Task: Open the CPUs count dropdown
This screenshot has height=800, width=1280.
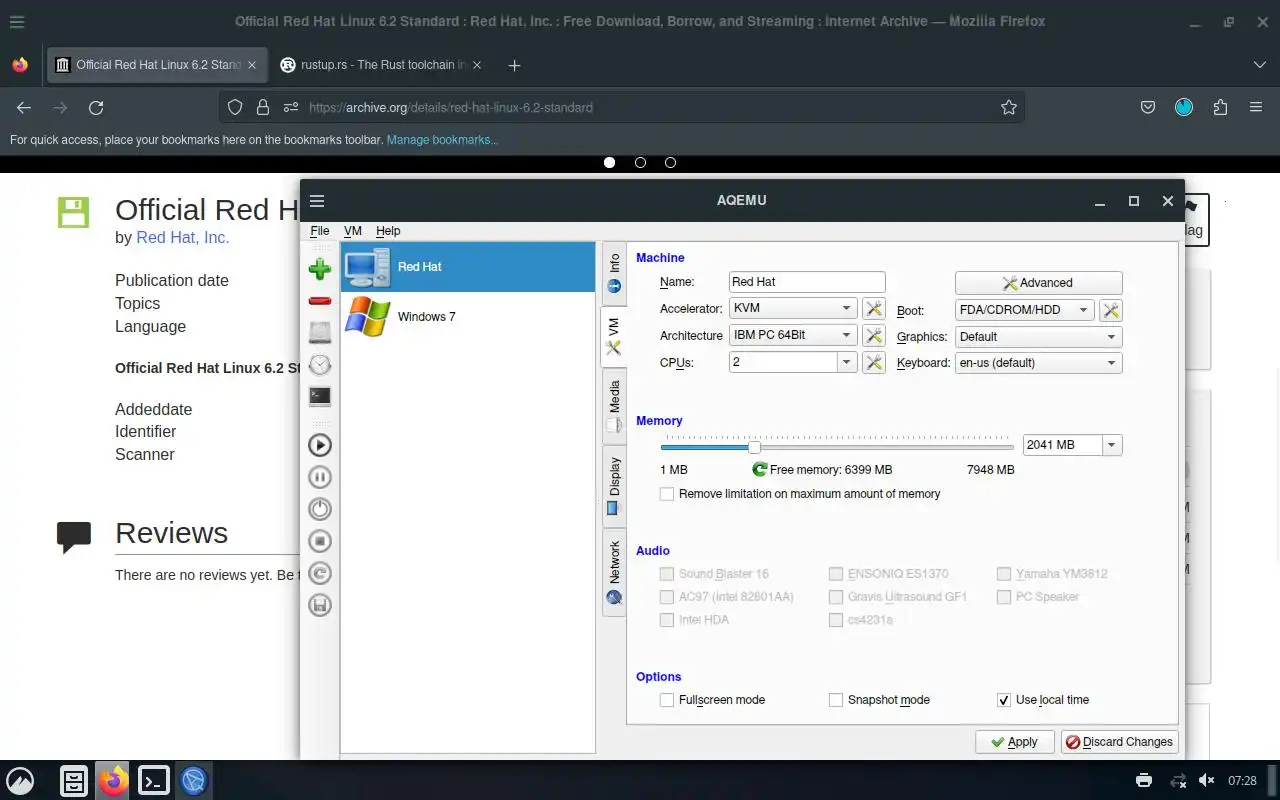Action: click(847, 362)
